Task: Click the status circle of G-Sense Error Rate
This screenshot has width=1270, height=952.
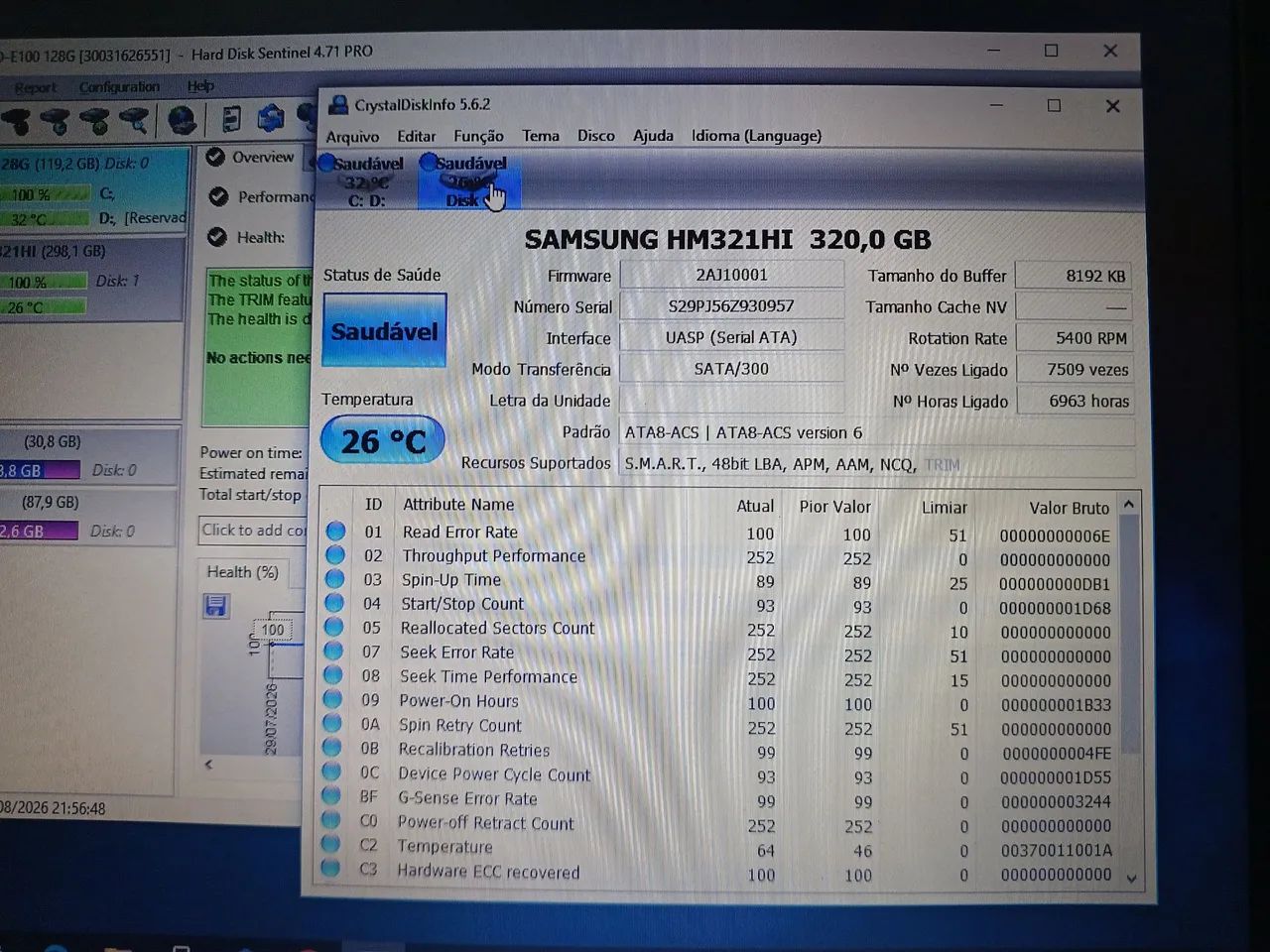Action: (331, 796)
